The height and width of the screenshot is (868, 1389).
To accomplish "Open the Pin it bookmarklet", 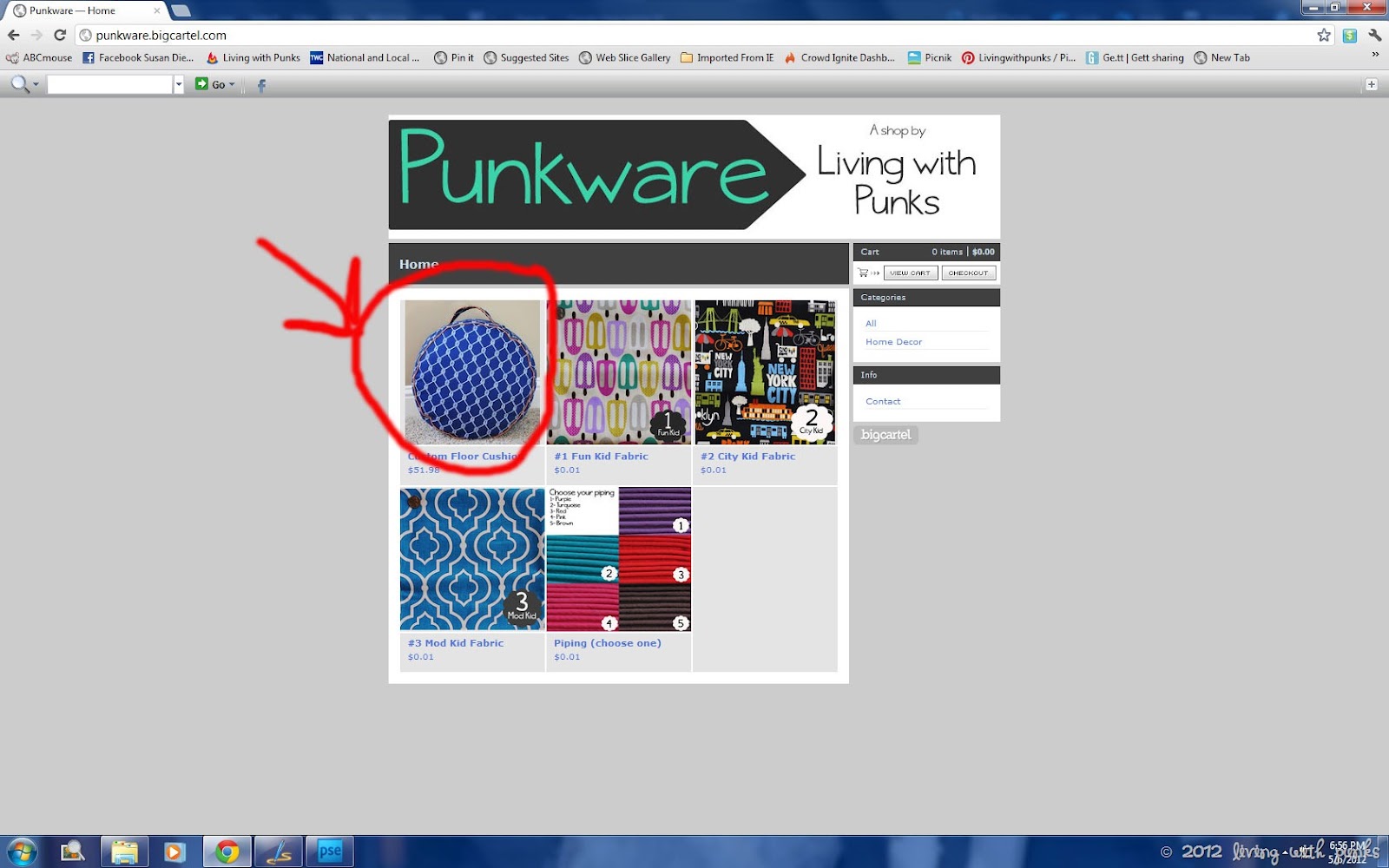I will (x=454, y=58).
